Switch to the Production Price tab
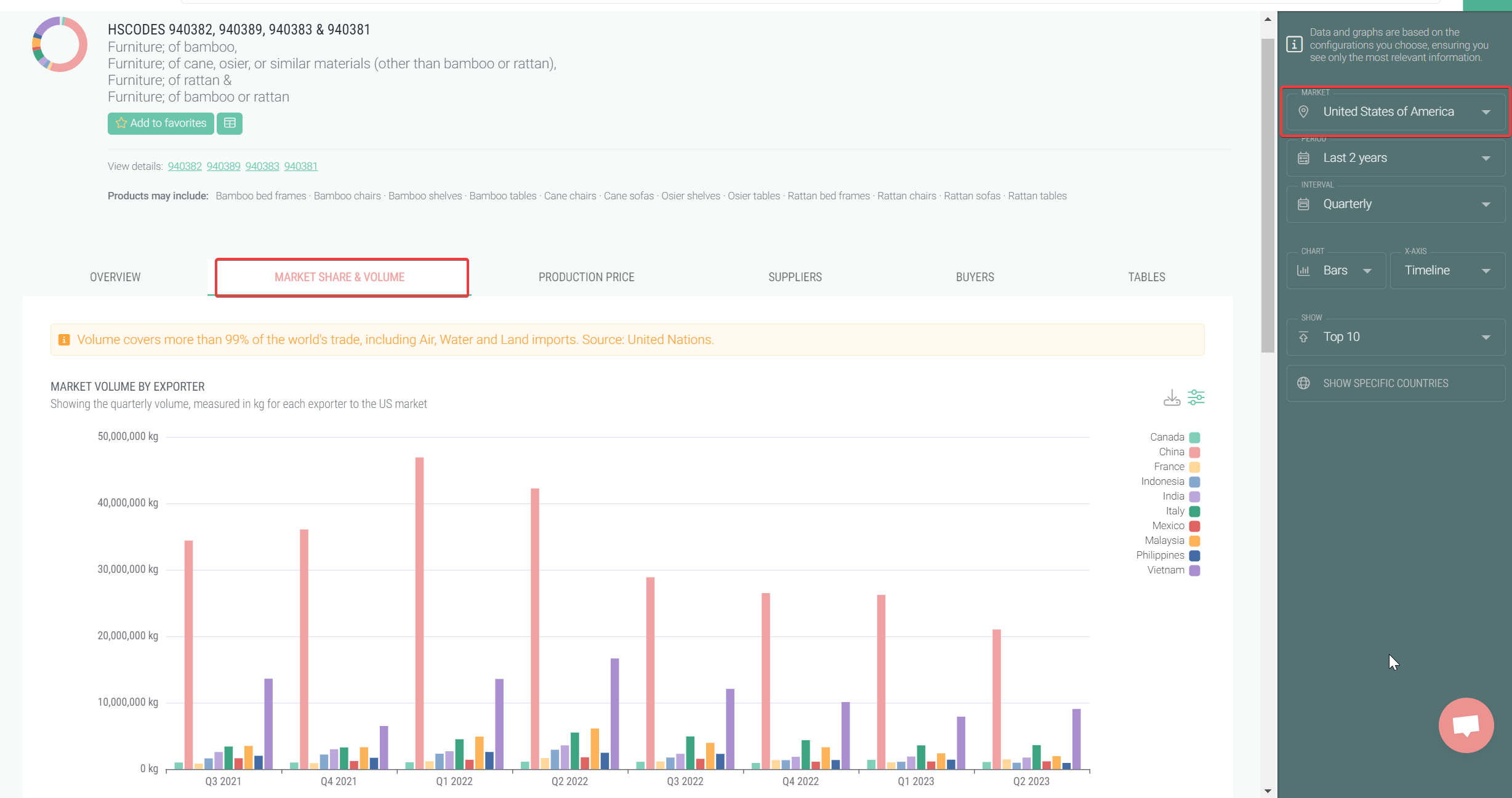The image size is (1512, 798). coord(586,277)
